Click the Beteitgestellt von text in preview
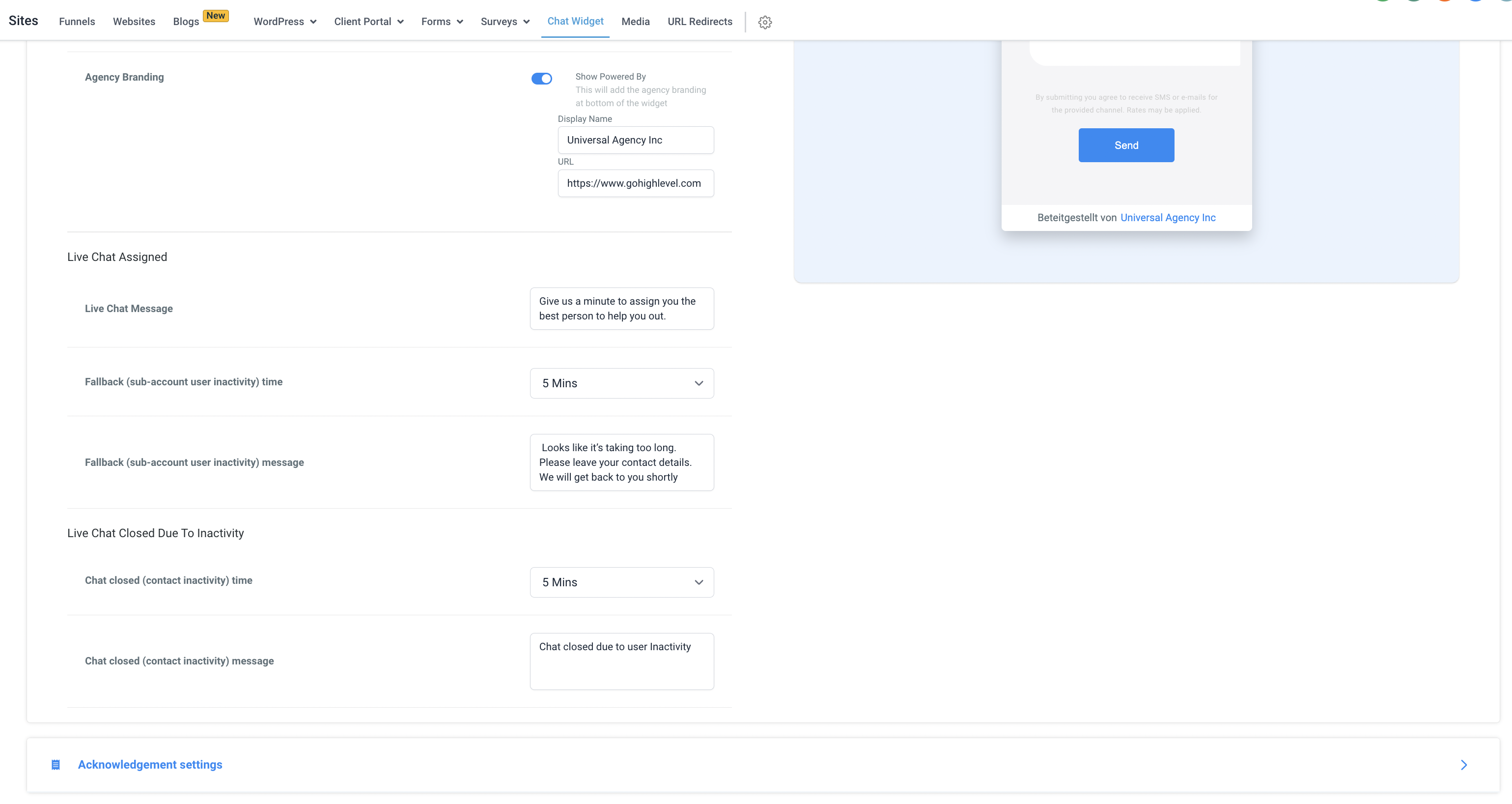The height and width of the screenshot is (804, 1512). tap(1076, 217)
